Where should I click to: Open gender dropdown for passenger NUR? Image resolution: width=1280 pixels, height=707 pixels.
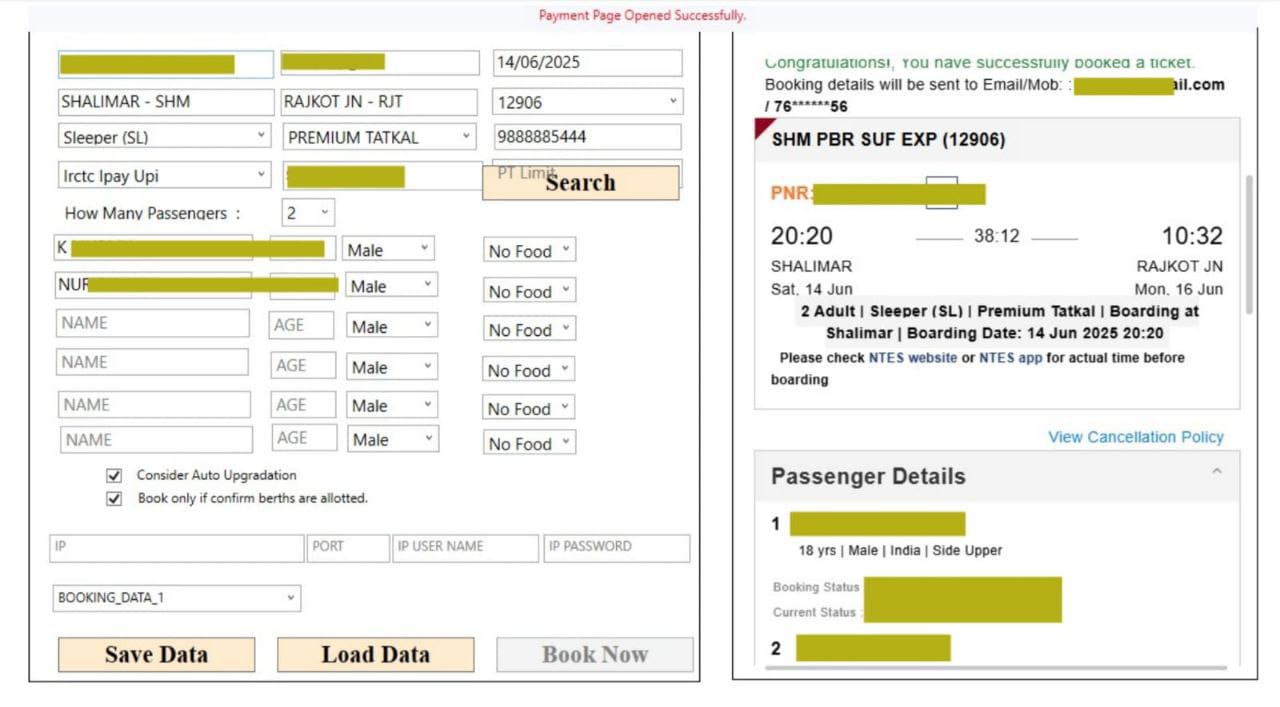pyautogui.click(x=391, y=286)
